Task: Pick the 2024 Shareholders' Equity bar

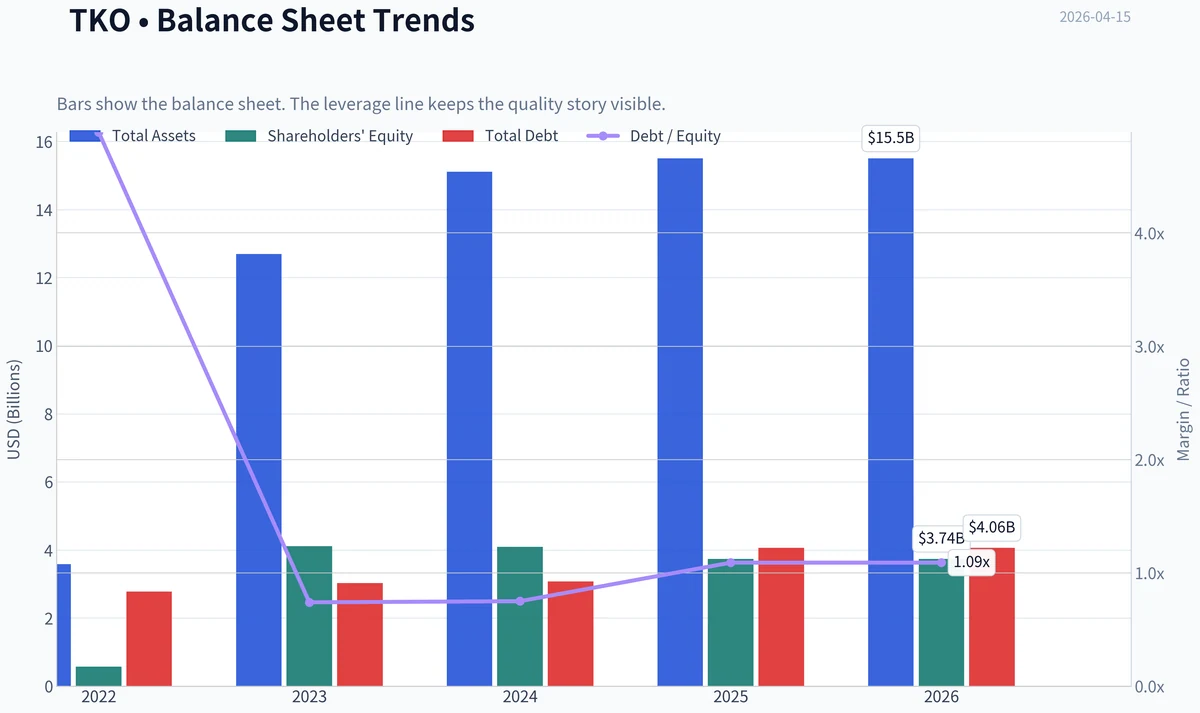Action: [520, 617]
